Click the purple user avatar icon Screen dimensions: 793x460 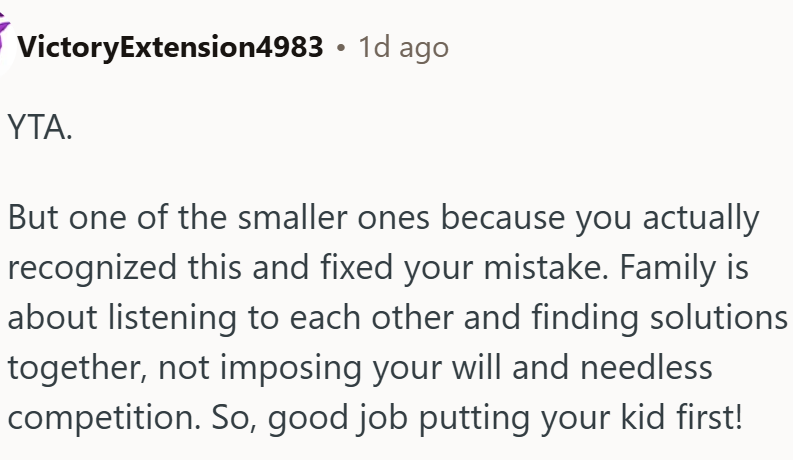click(7, 38)
